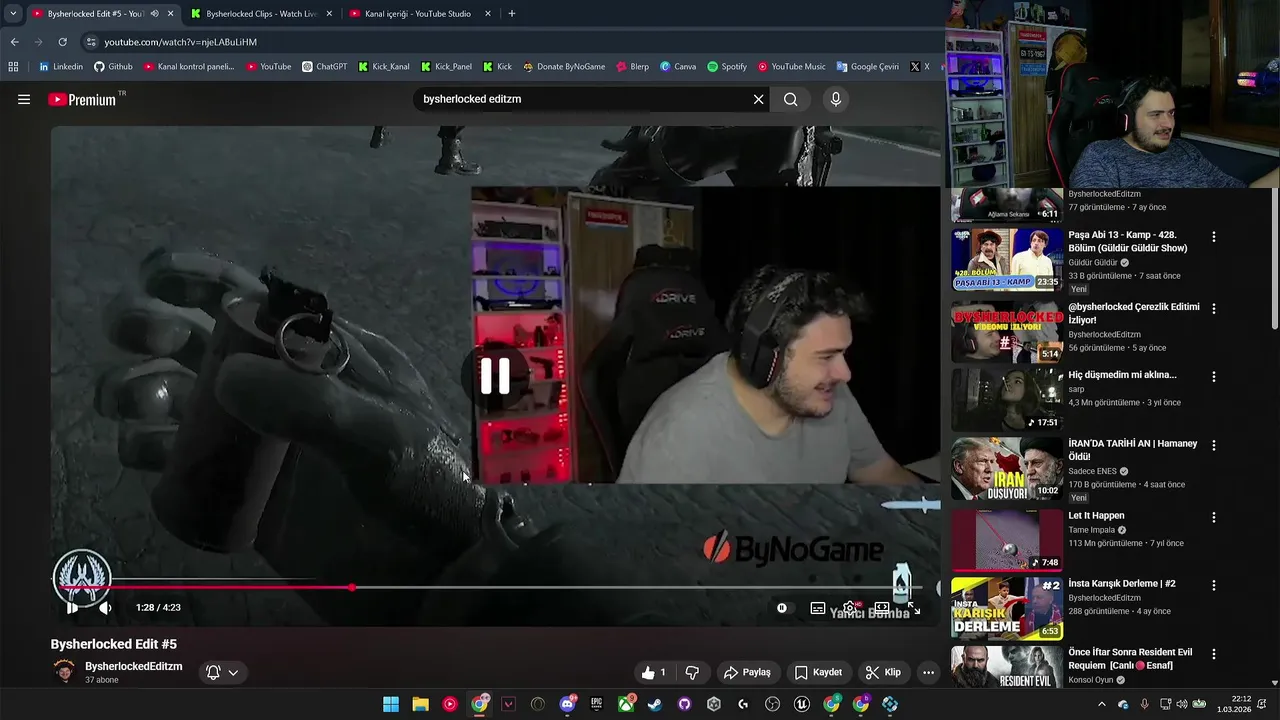Open options for Paşa Abi 13 video
This screenshot has height=720, width=1280.
[1214, 237]
